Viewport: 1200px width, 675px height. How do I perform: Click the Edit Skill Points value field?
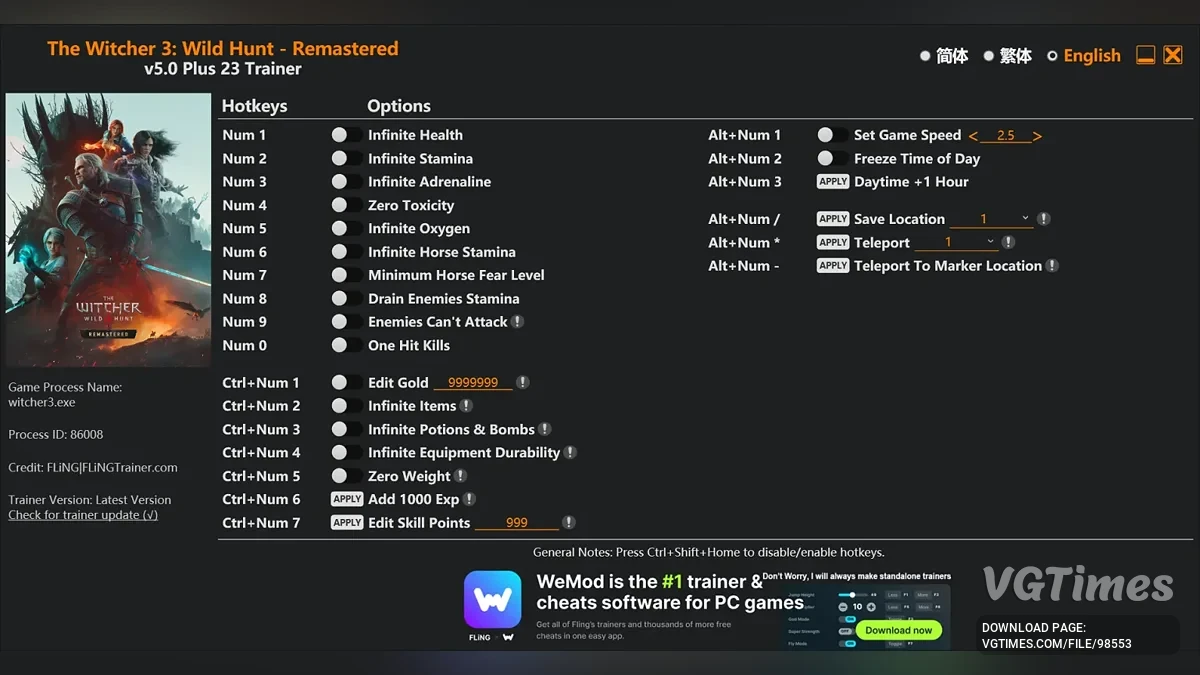517,523
